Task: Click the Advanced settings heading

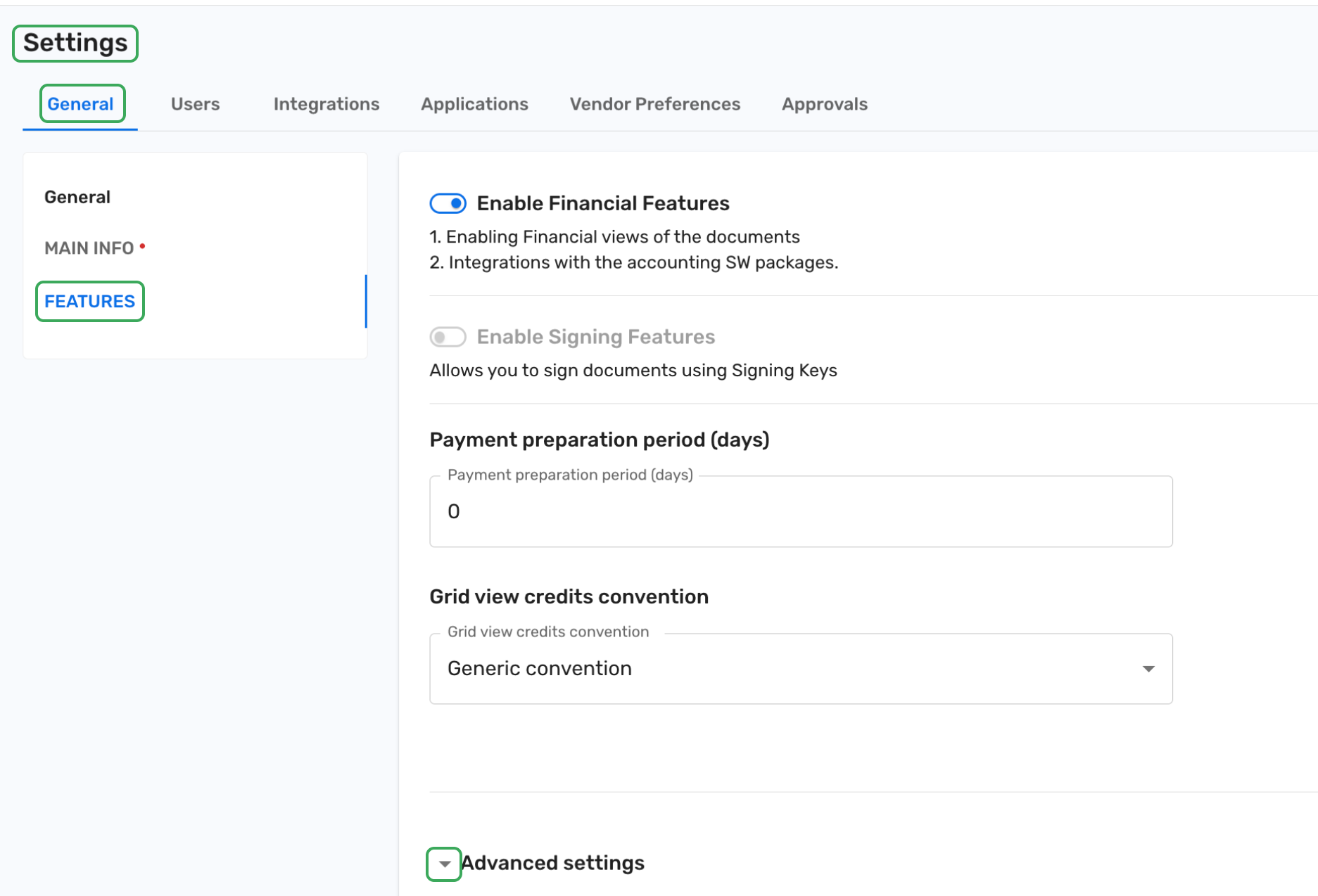Action: (552, 863)
